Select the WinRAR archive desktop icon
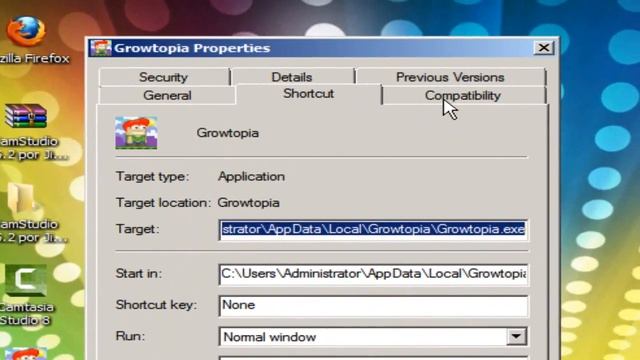 point(26,116)
